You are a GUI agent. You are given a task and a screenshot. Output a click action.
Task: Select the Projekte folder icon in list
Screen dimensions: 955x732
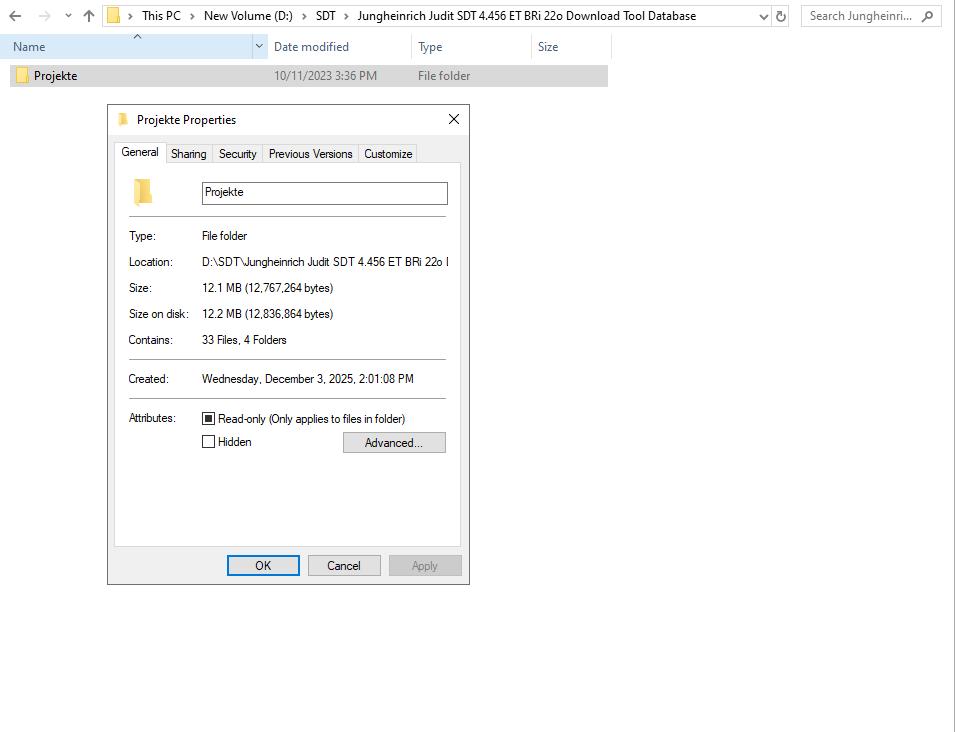point(23,76)
